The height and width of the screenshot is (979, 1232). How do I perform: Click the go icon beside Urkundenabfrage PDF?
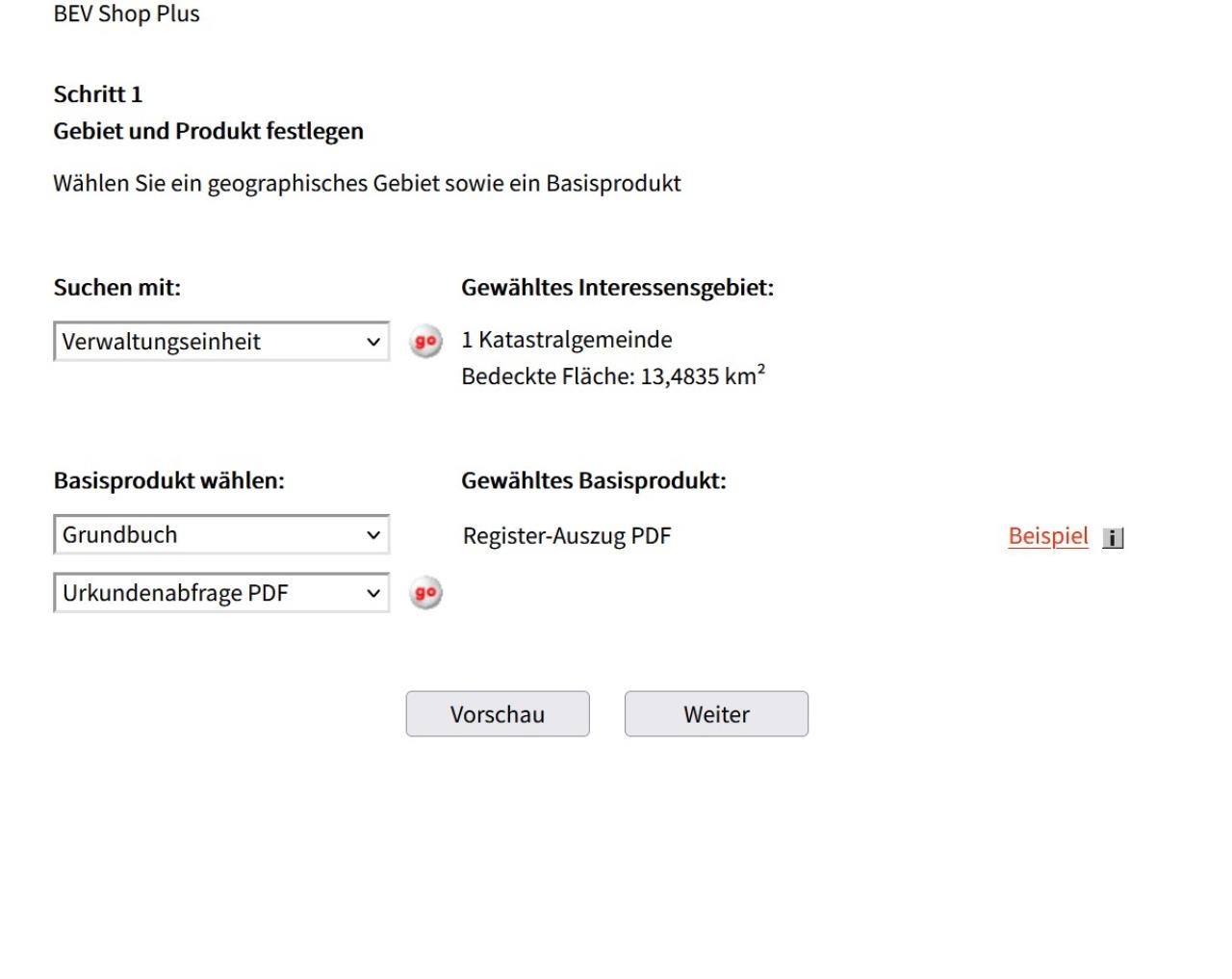point(426,593)
